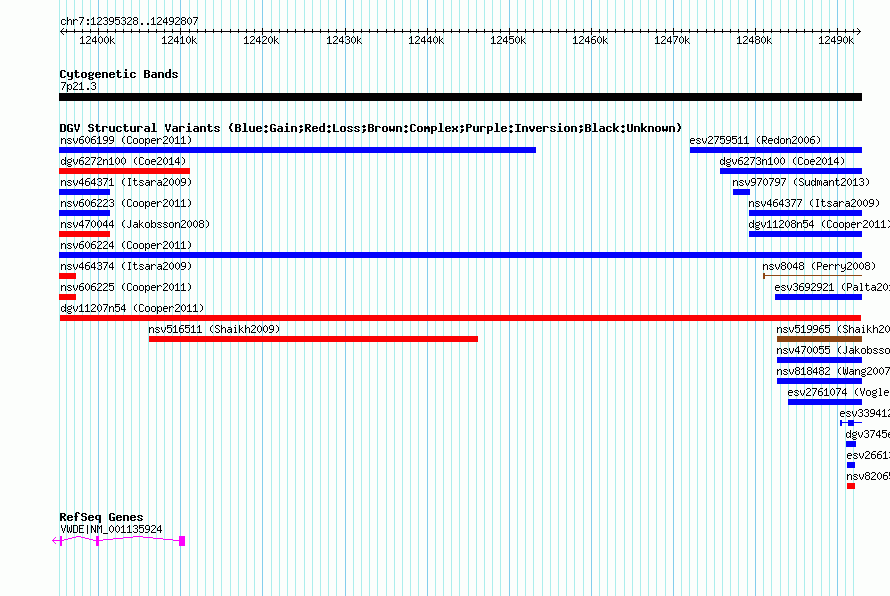Image resolution: width=890 pixels, height=596 pixels.
Task: Click nsv470044 (Jakobsson2008) label
Action: (135, 224)
